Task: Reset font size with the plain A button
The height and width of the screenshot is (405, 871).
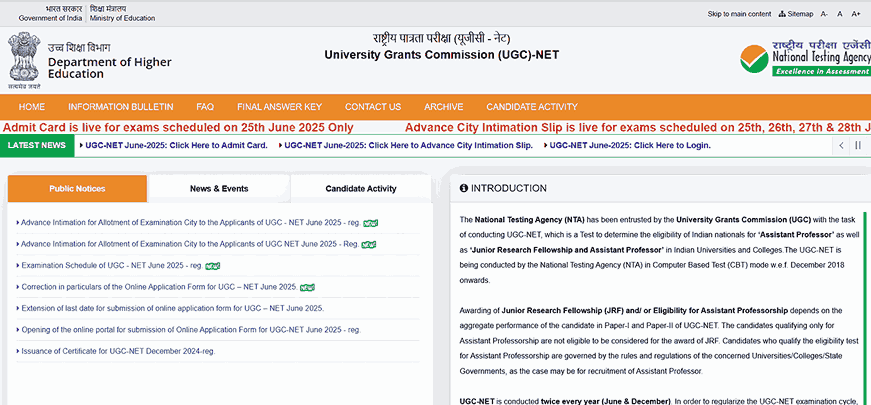Action: coord(840,14)
